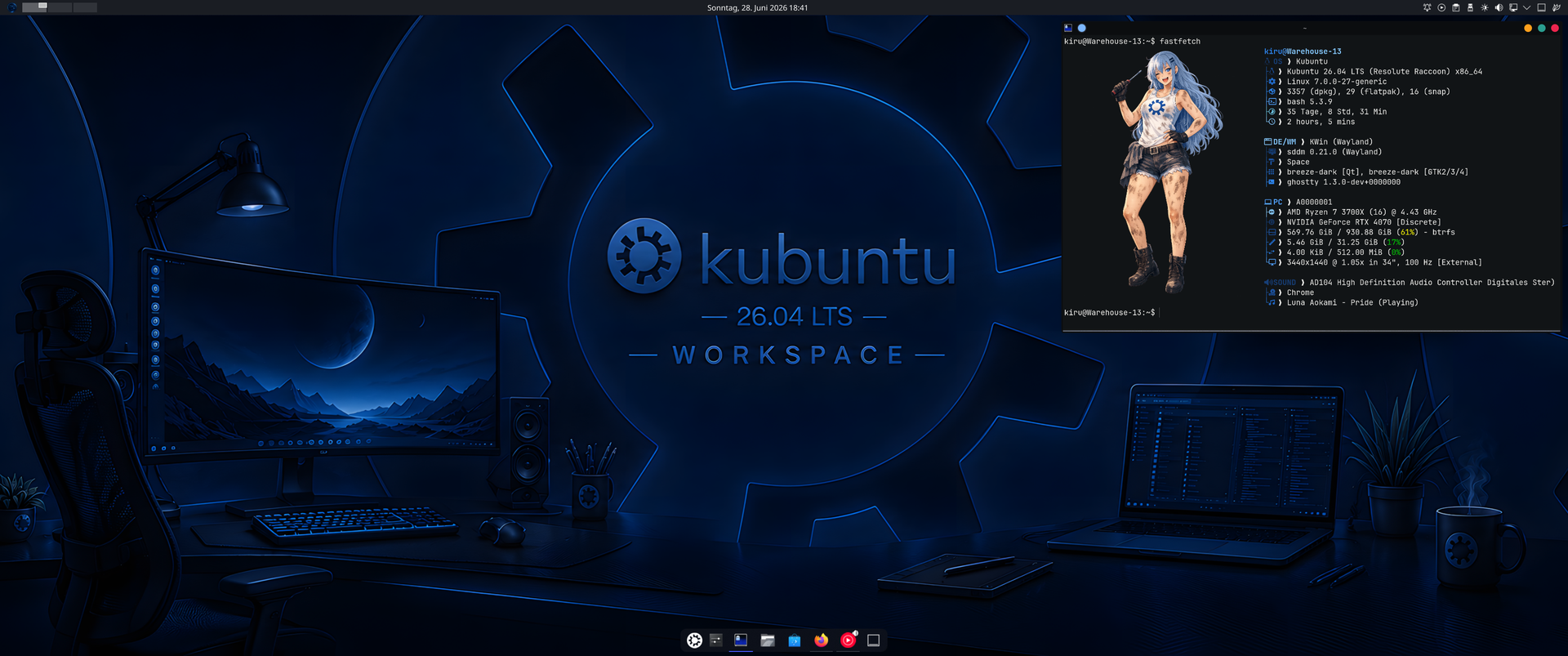Click the 'NVIDIA GeForce RTX 4070' GPU line

[x=1364, y=222]
